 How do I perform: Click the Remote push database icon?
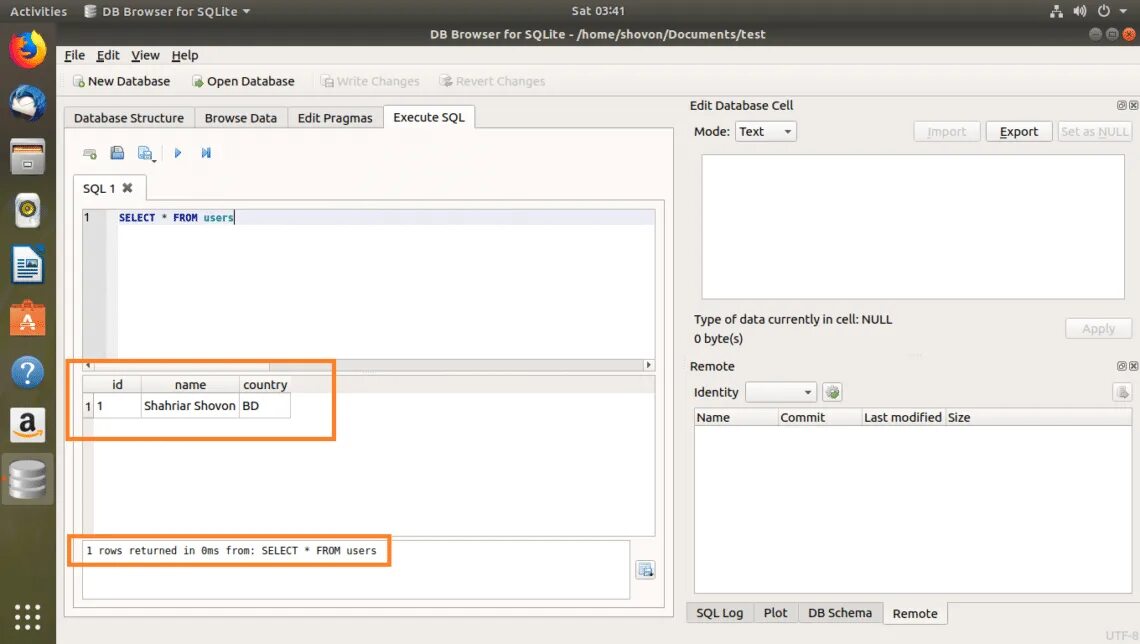point(1122,393)
